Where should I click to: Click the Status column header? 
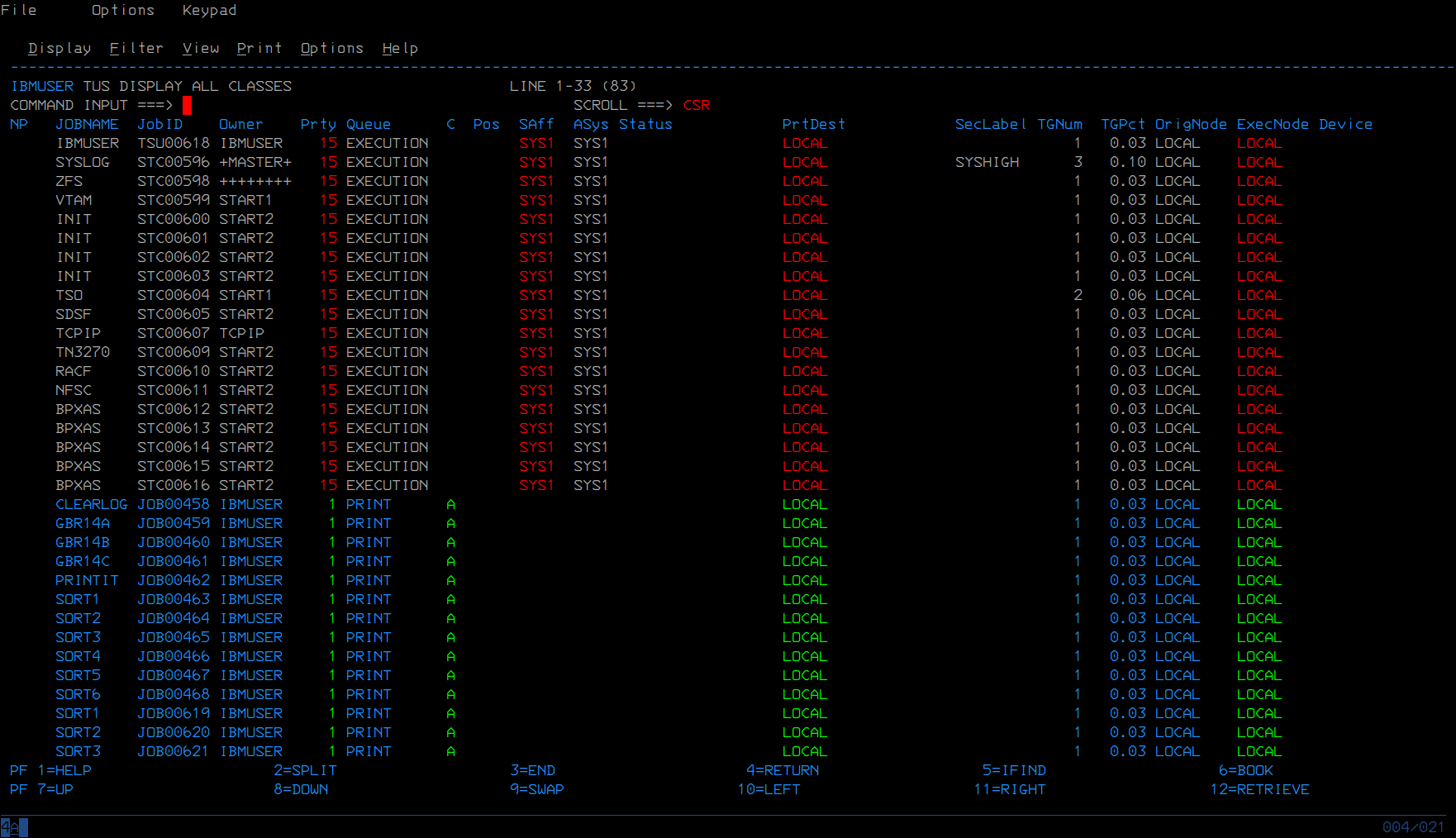click(x=645, y=124)
